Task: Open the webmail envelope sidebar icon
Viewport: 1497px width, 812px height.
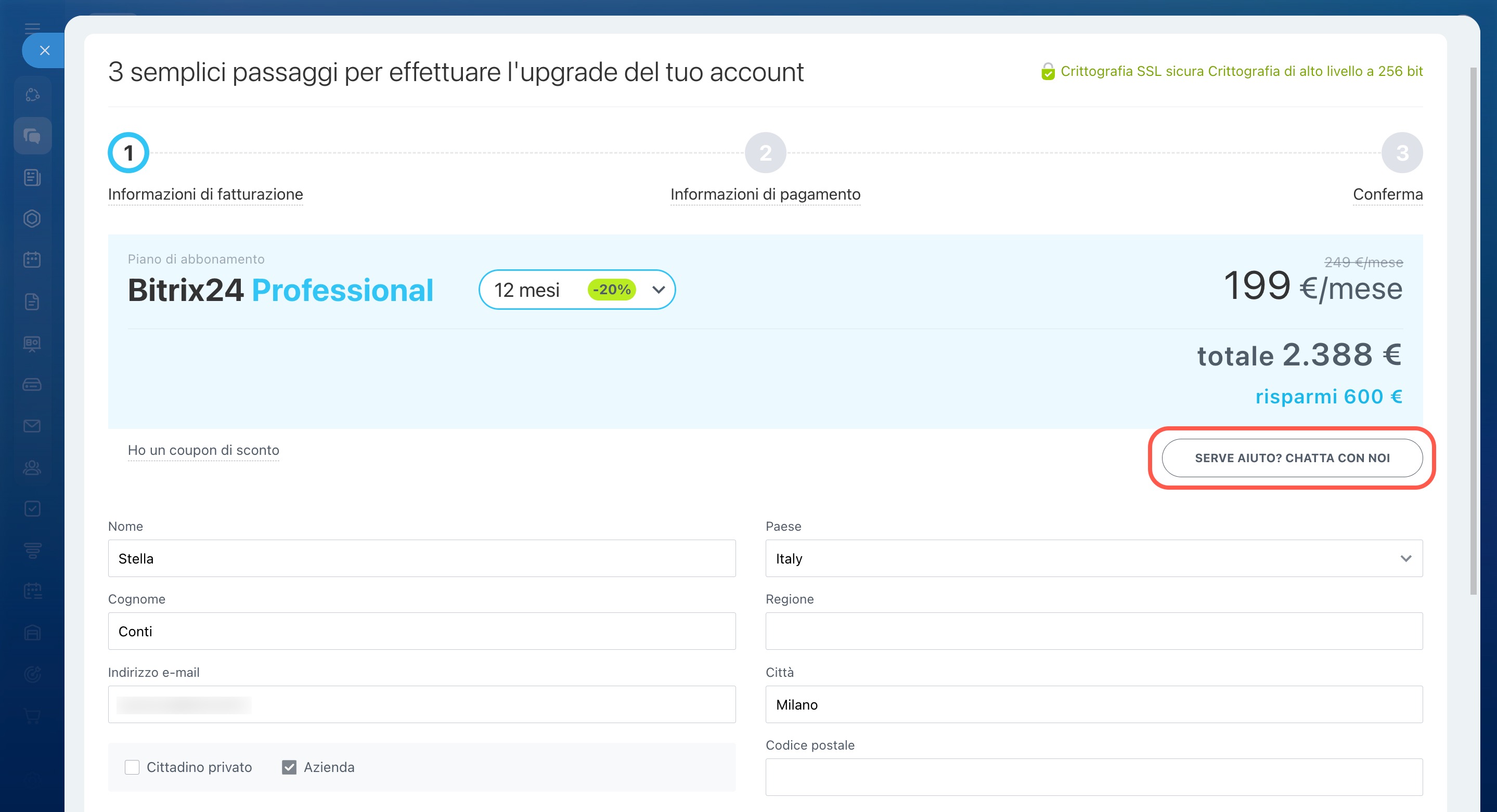Action: point(33,426)
